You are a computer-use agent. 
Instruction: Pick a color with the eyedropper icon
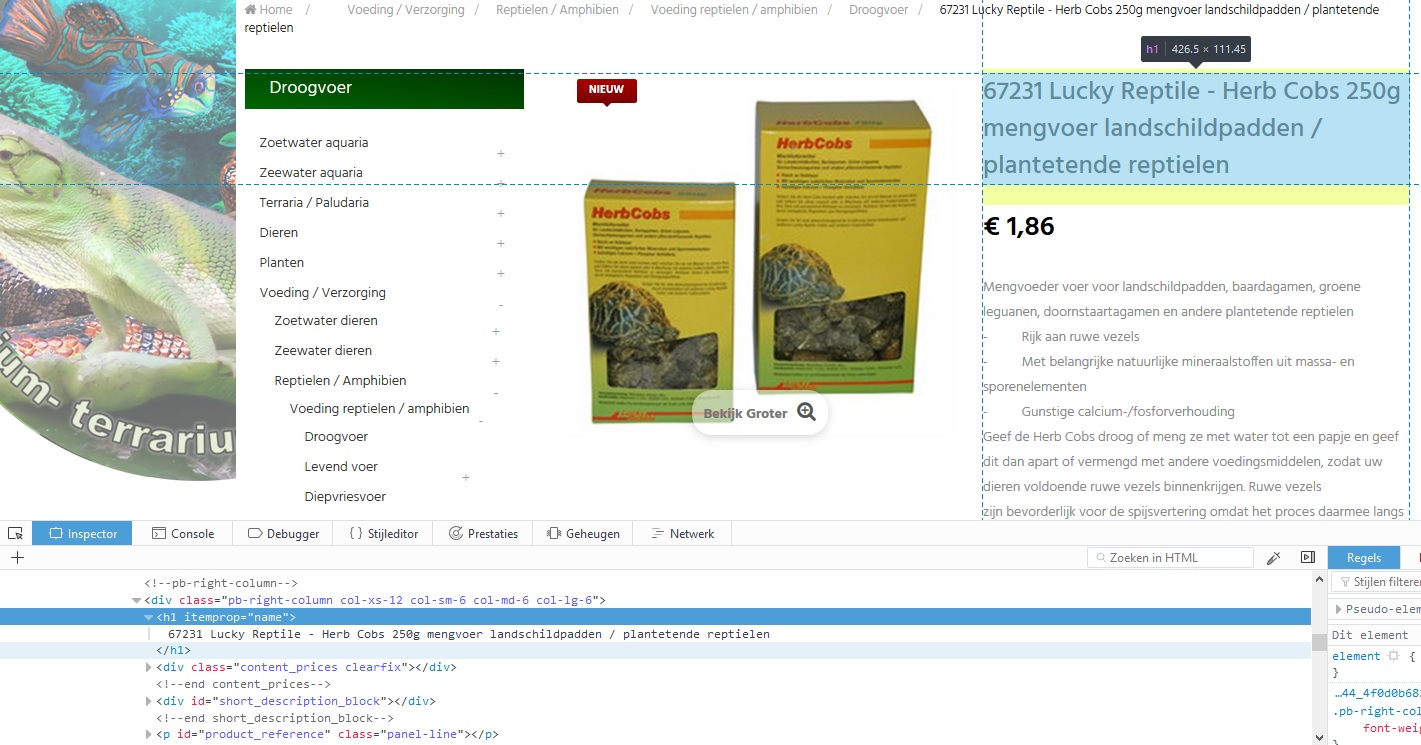click(1274, 558)
